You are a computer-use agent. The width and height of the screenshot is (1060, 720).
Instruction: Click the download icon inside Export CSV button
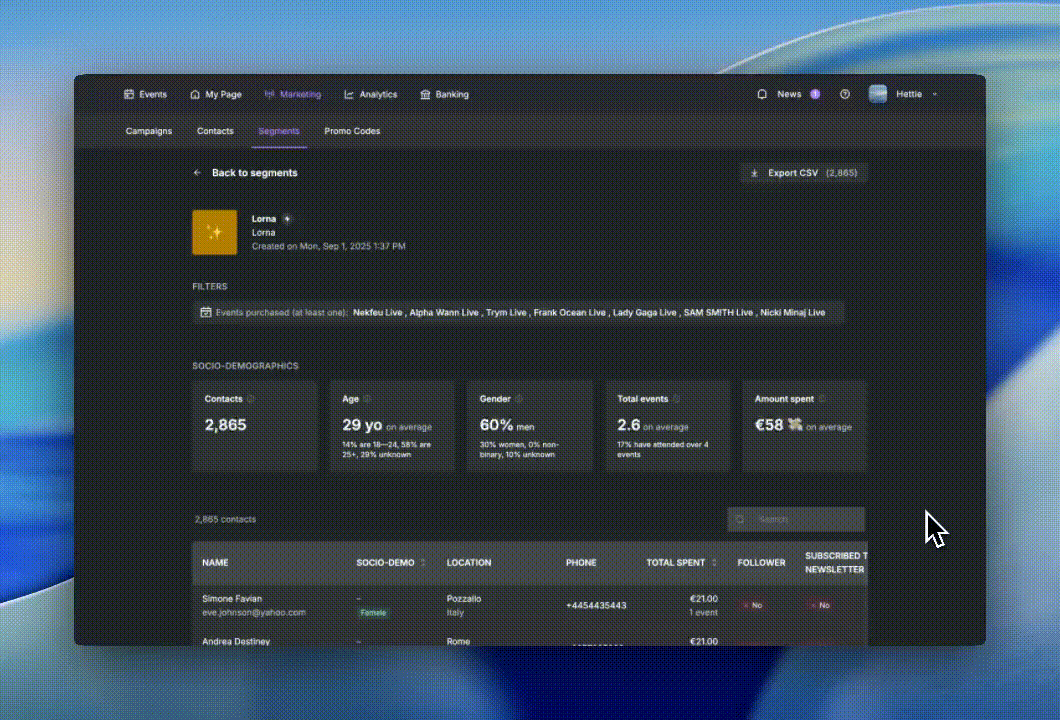tap(755, 172)
